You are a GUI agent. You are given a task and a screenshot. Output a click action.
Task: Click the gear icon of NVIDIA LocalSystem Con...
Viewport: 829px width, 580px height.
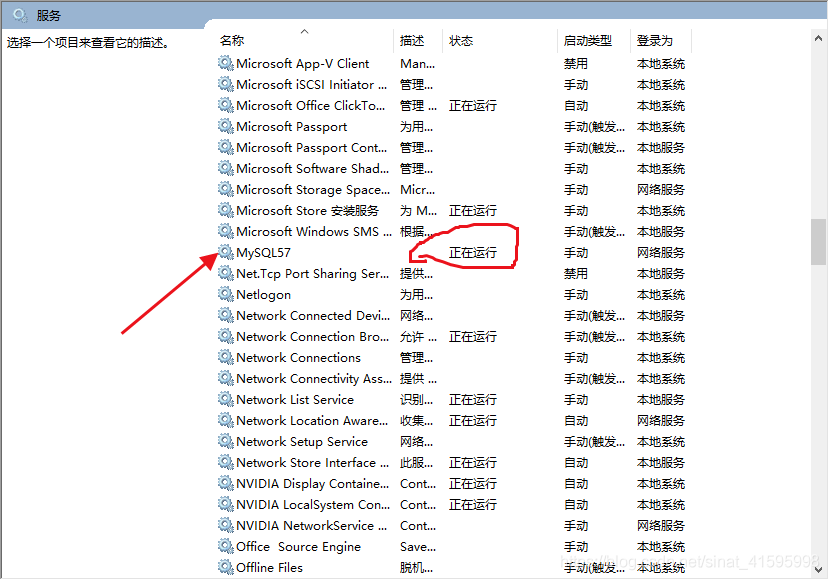coord(226,504)
